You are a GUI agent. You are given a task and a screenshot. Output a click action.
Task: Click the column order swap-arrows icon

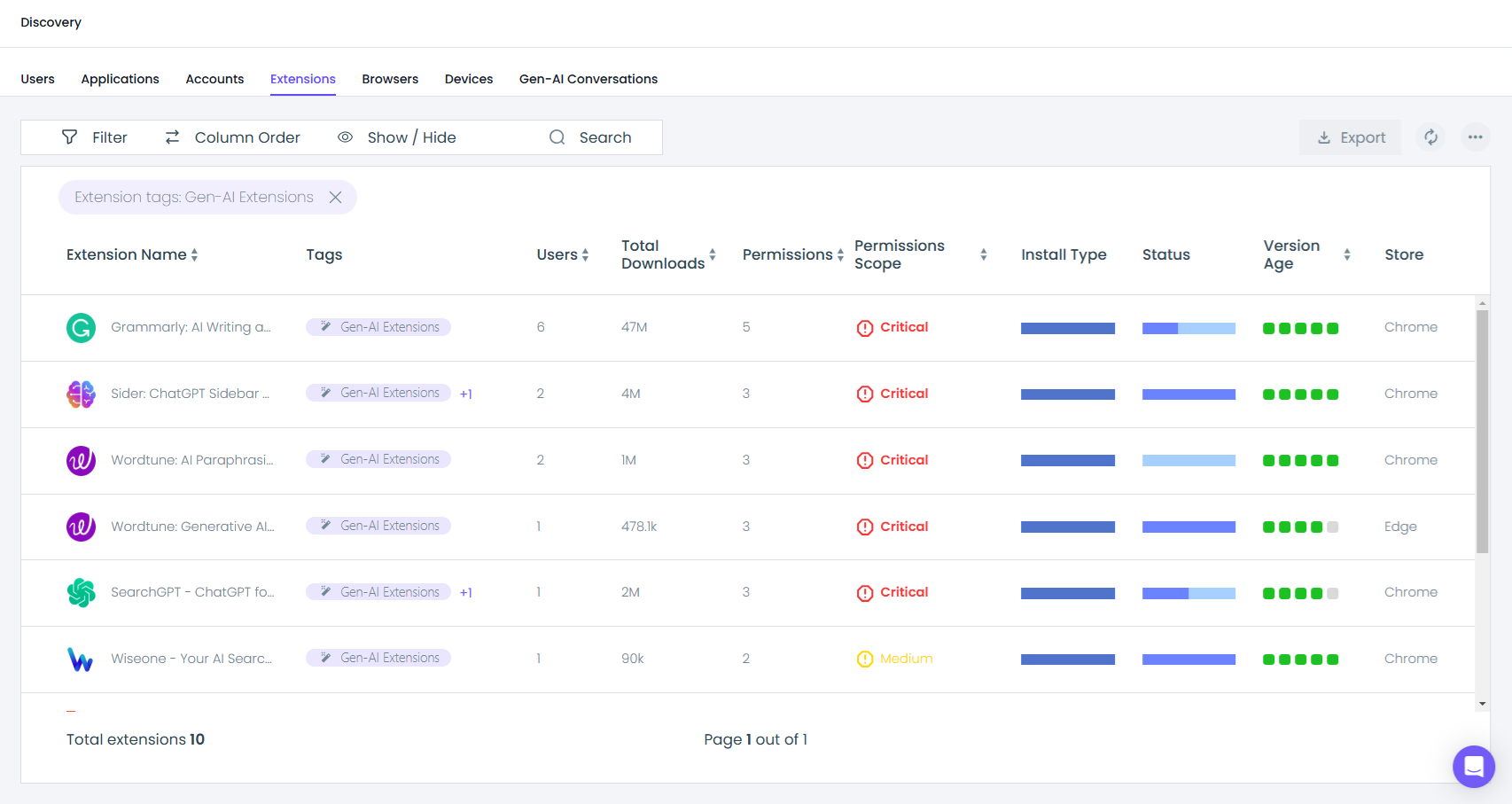coord(173,137)
